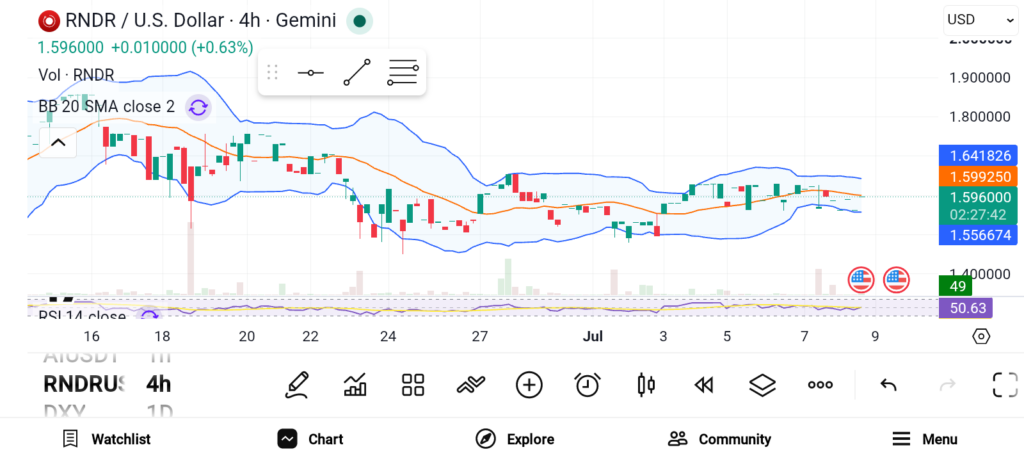1024x461 pixels.
Task: Open more options three-dots icon
Action: (820, 385)
